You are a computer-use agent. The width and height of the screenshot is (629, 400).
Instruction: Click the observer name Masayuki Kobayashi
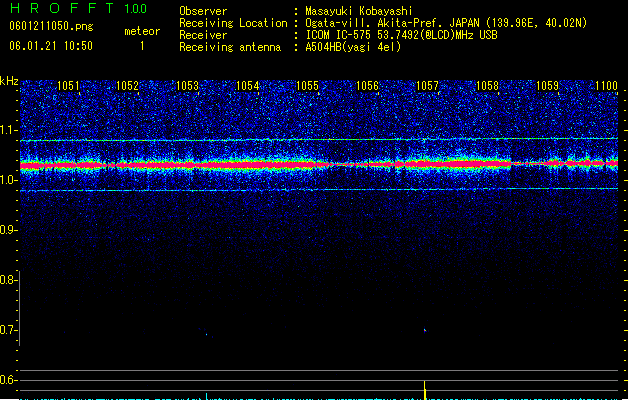pyautogui.click(x=359, y=11)
